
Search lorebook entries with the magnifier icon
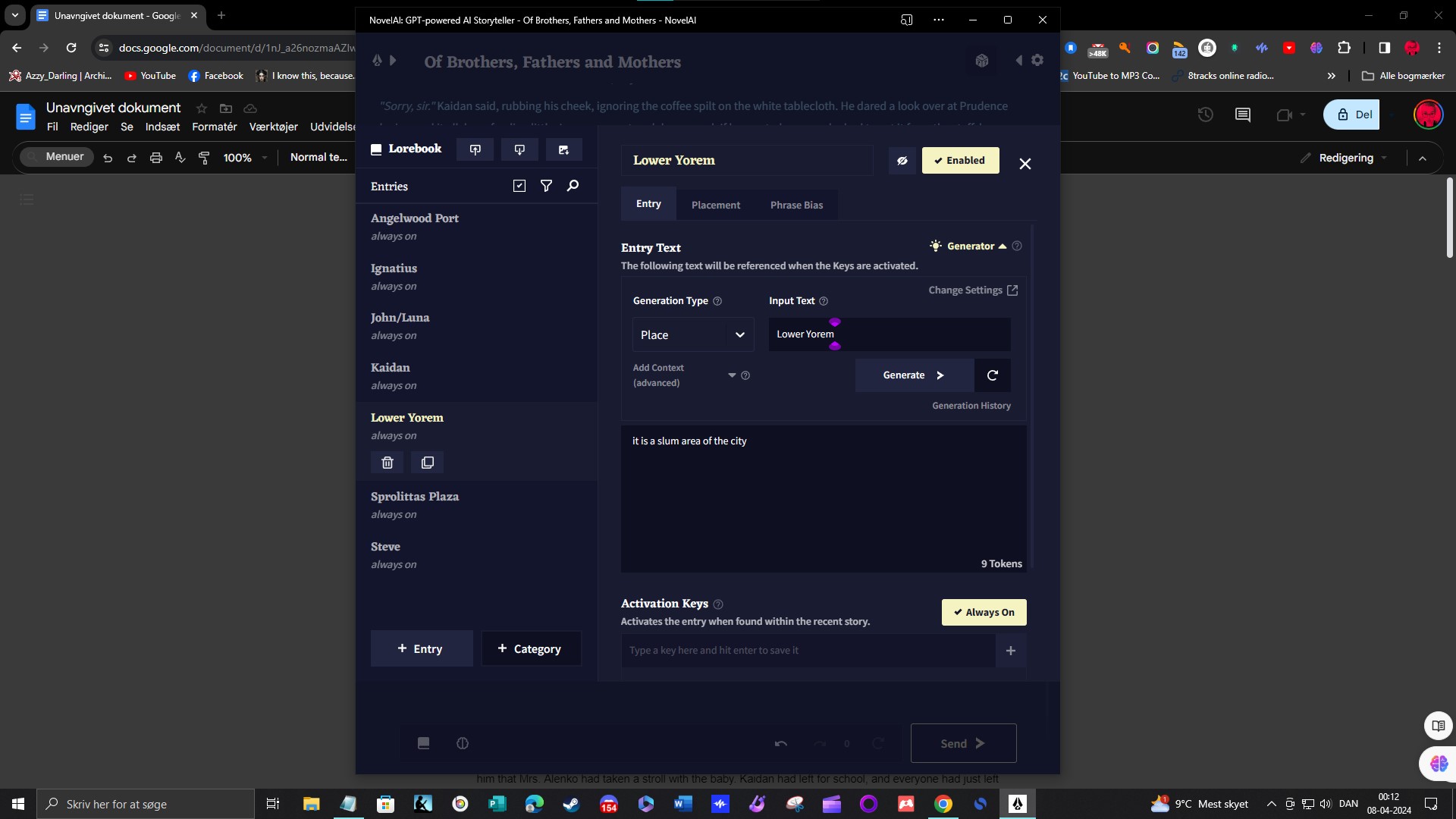(573, 186)
